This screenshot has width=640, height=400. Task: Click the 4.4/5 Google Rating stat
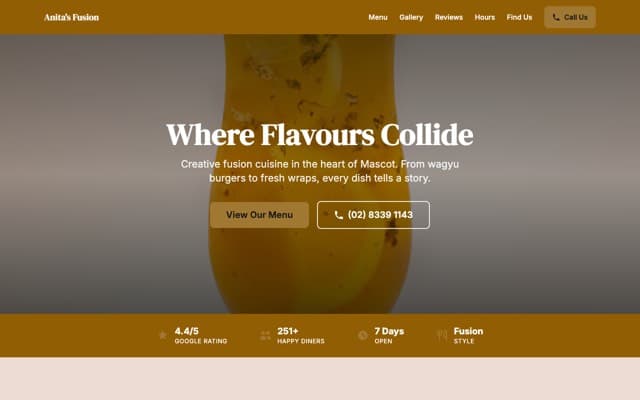click(x=193, y=336)
